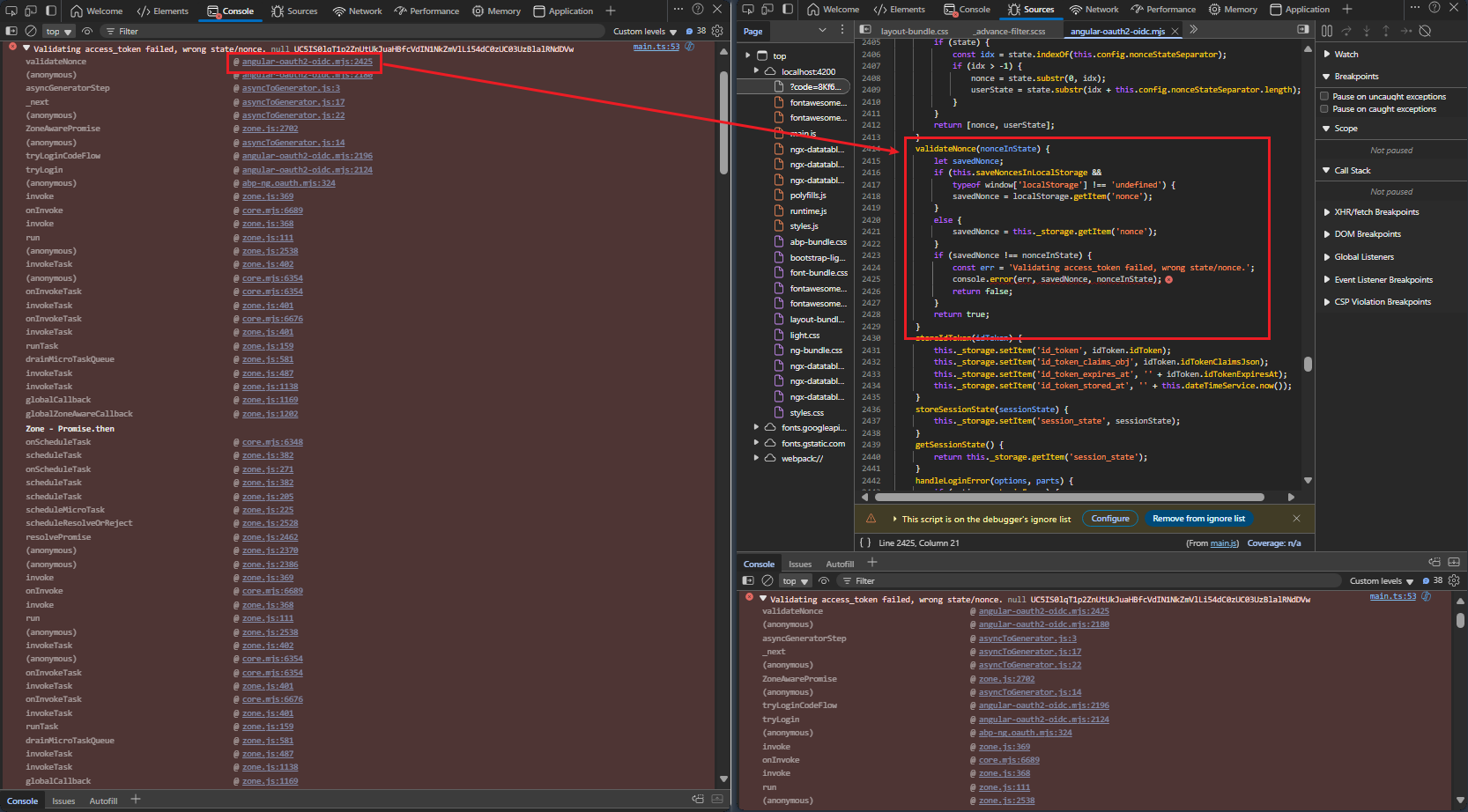Viewport: 1468px width, 812px height.
Task: Switch to the layout-bundle.css file tab
Action: [x=914, y=32]
